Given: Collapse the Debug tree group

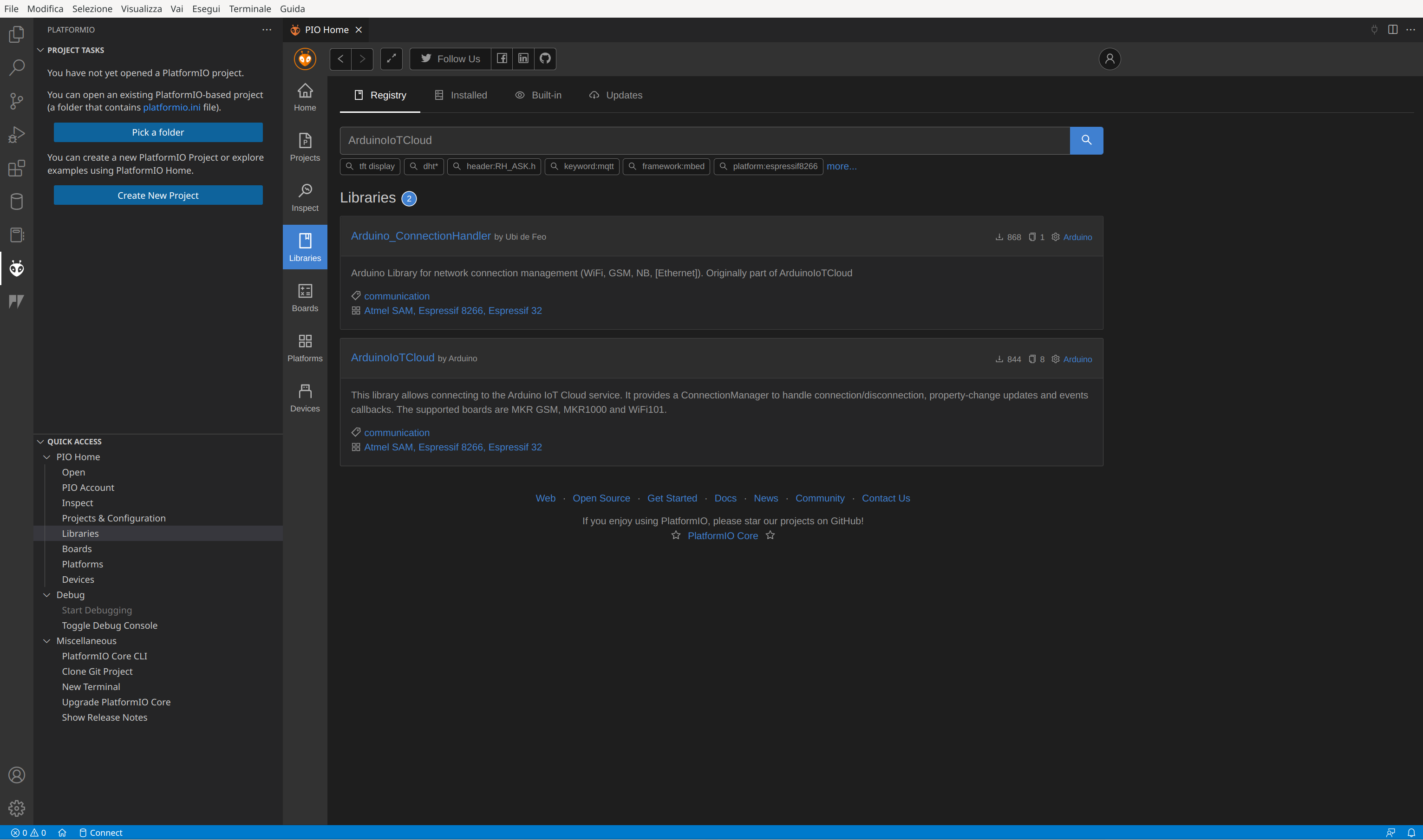Looking at the screenshot, I should pyautogui.click(x=47, y=594).
